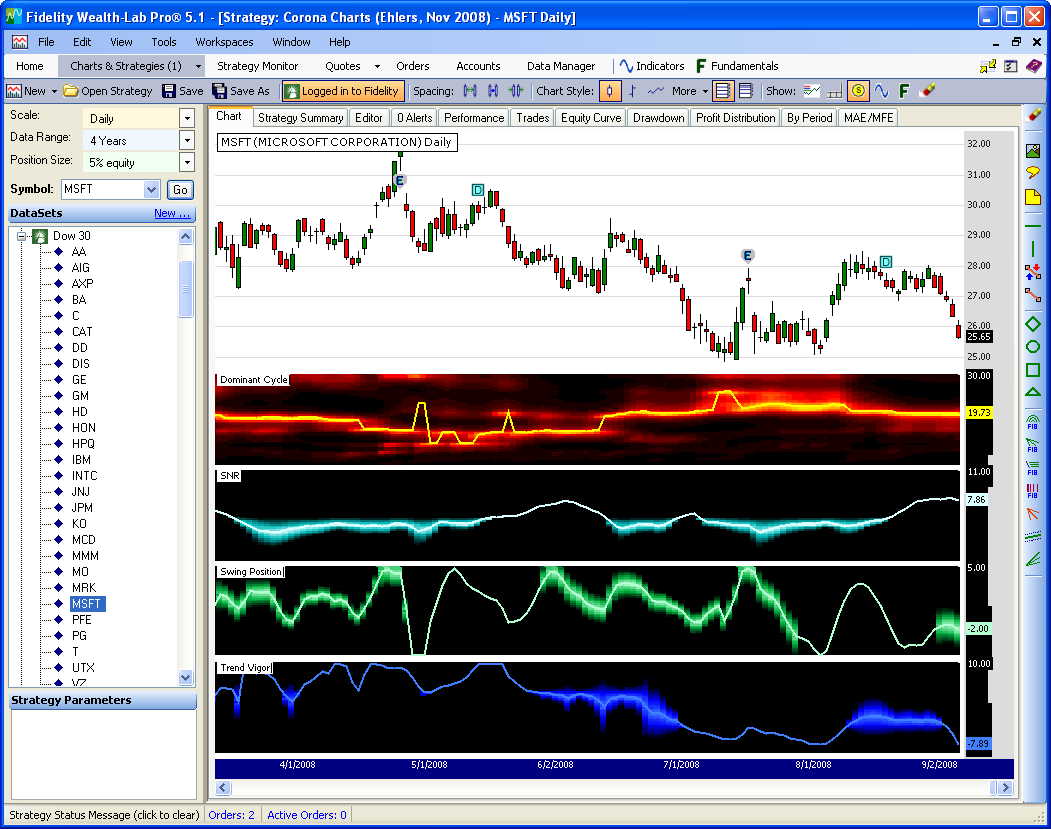This screenshot has width=1051, height=829.
Task: Open the More chart style dropdown
Action: coord(690,91)
